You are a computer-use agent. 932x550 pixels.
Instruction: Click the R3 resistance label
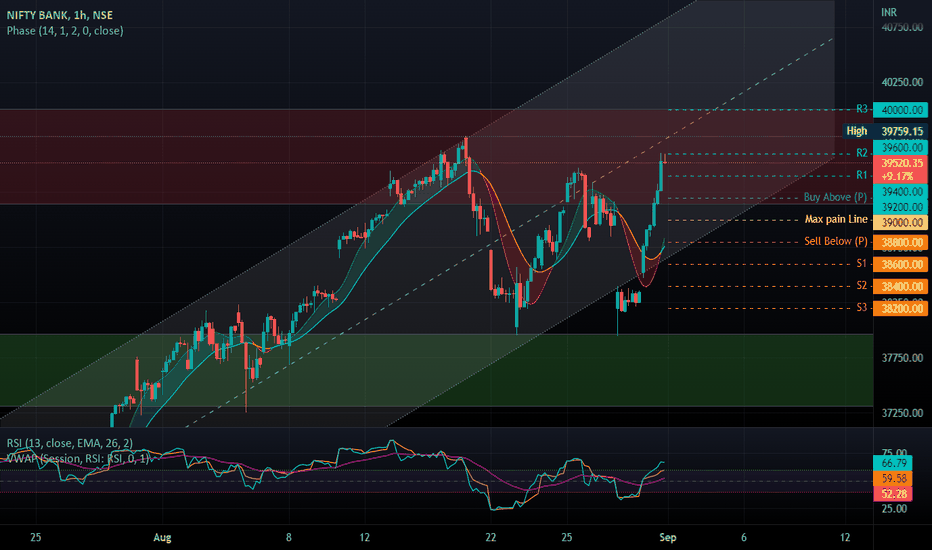coord(862,109)
